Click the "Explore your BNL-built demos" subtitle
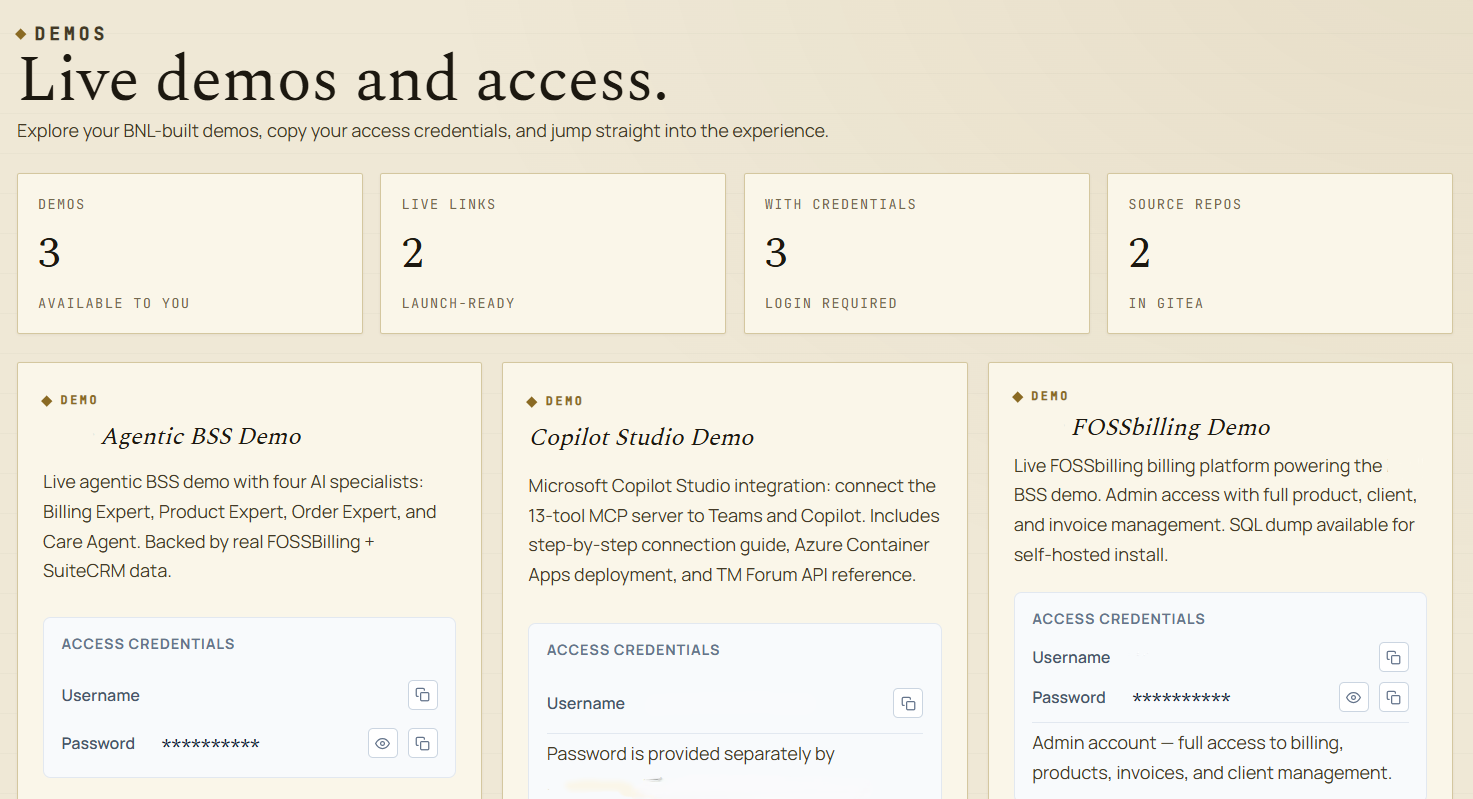Image resolution: width=1473 pixels, height=799 pixels. (423, 131)
